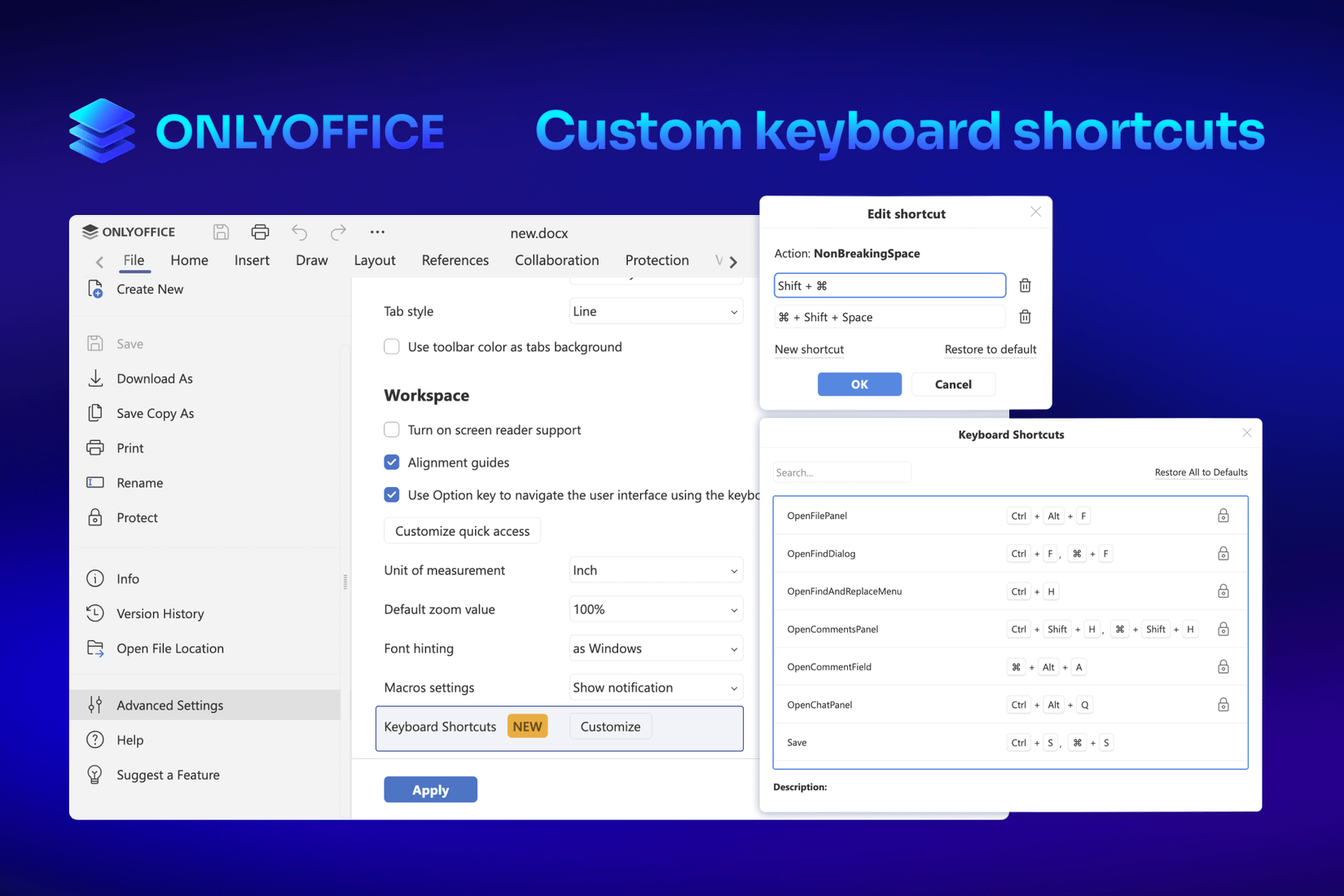1344x896 pixels.
Task: Open the Unit of measurement dropdown
Action: 656,569
